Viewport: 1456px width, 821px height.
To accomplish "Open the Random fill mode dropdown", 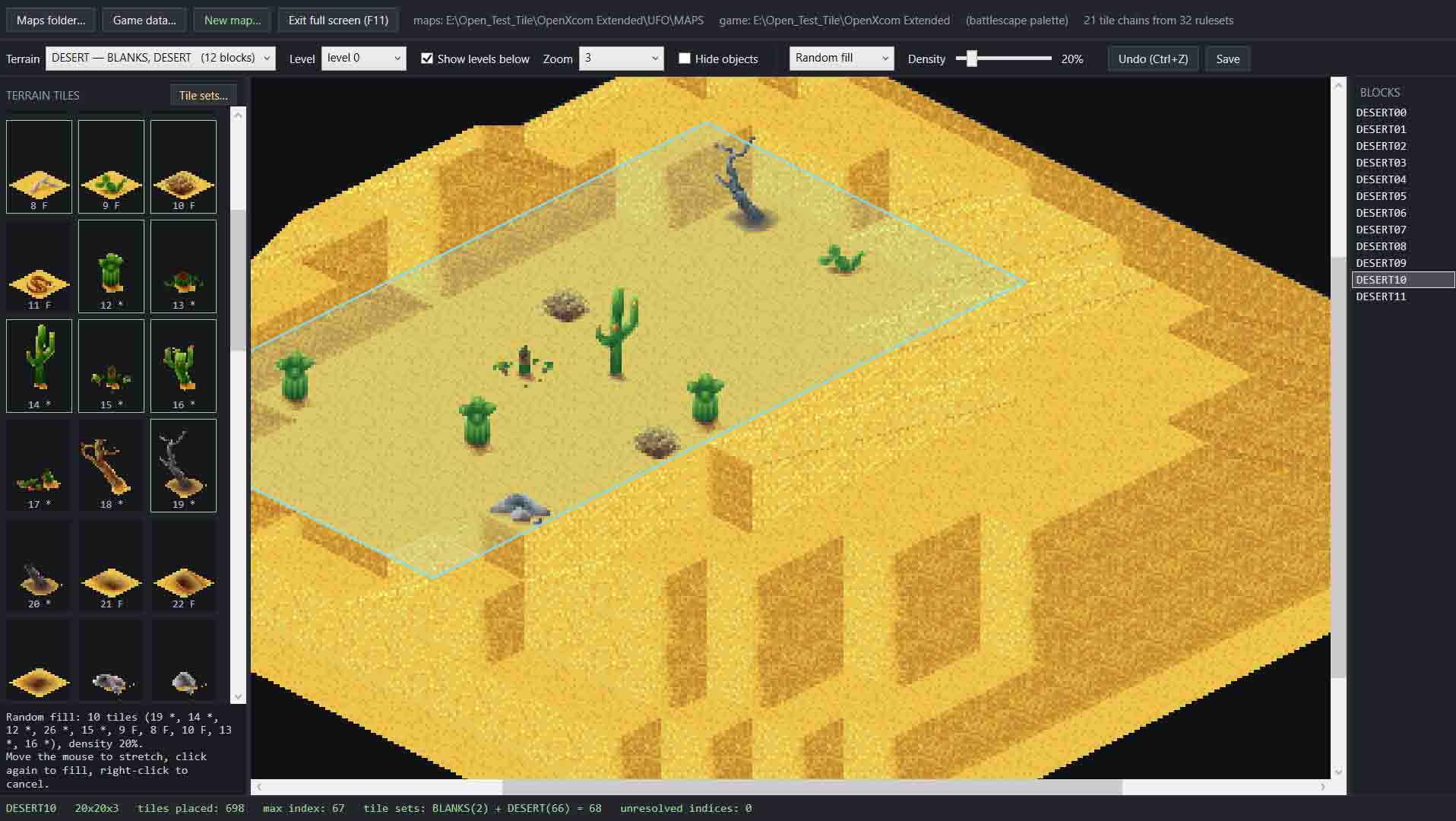I will point(841,59).
